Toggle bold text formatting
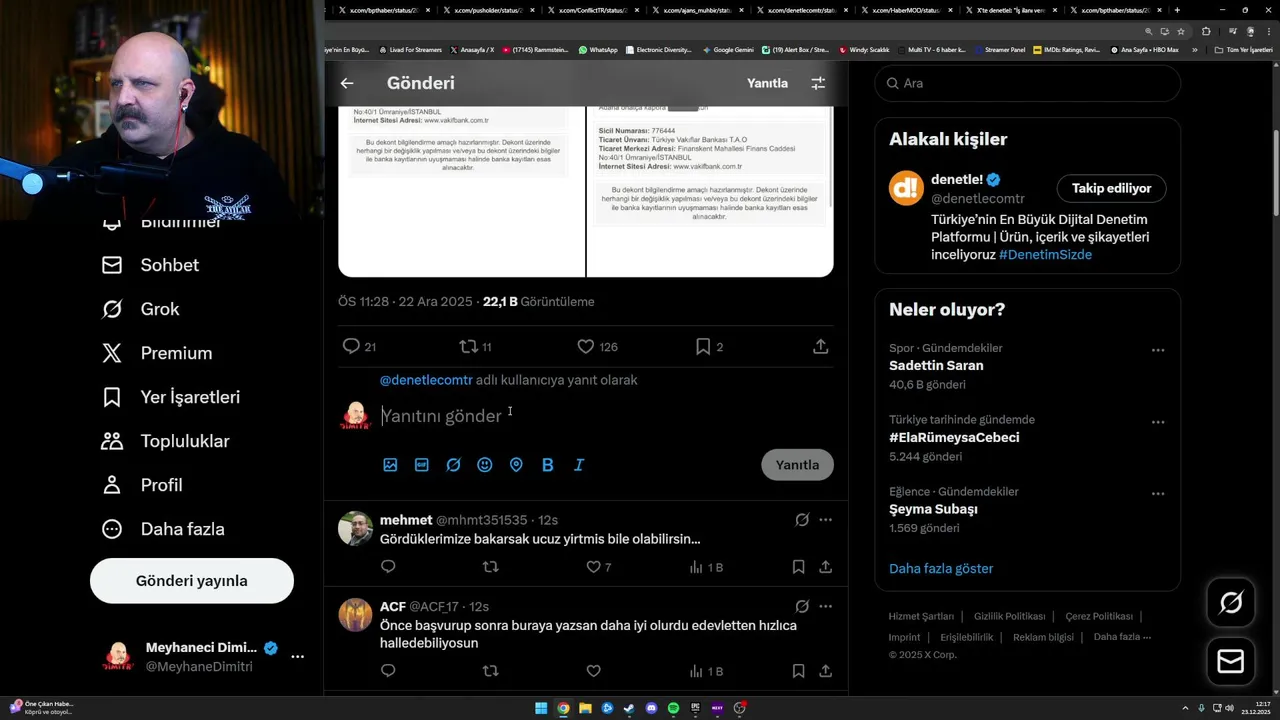 (548, 465)
